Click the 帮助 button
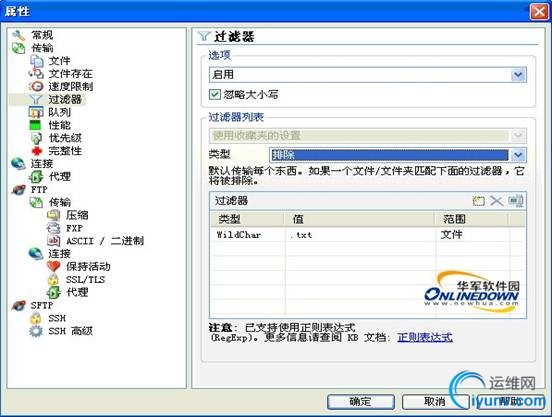The height and width of the screenshot is (417, 552). click(x=510, y=402)
